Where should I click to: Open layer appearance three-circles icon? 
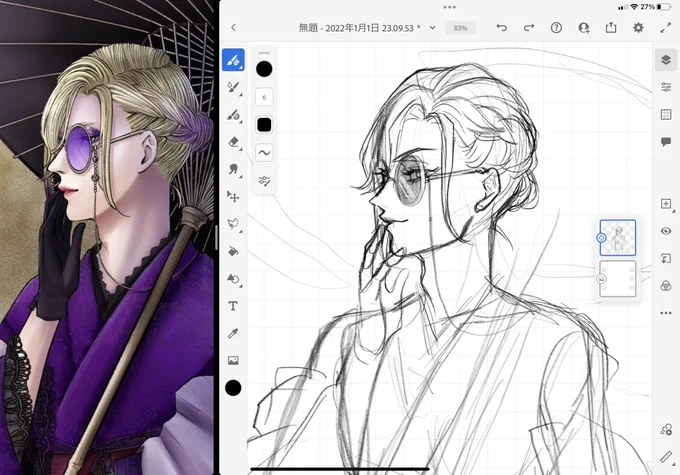click(666, 286)
